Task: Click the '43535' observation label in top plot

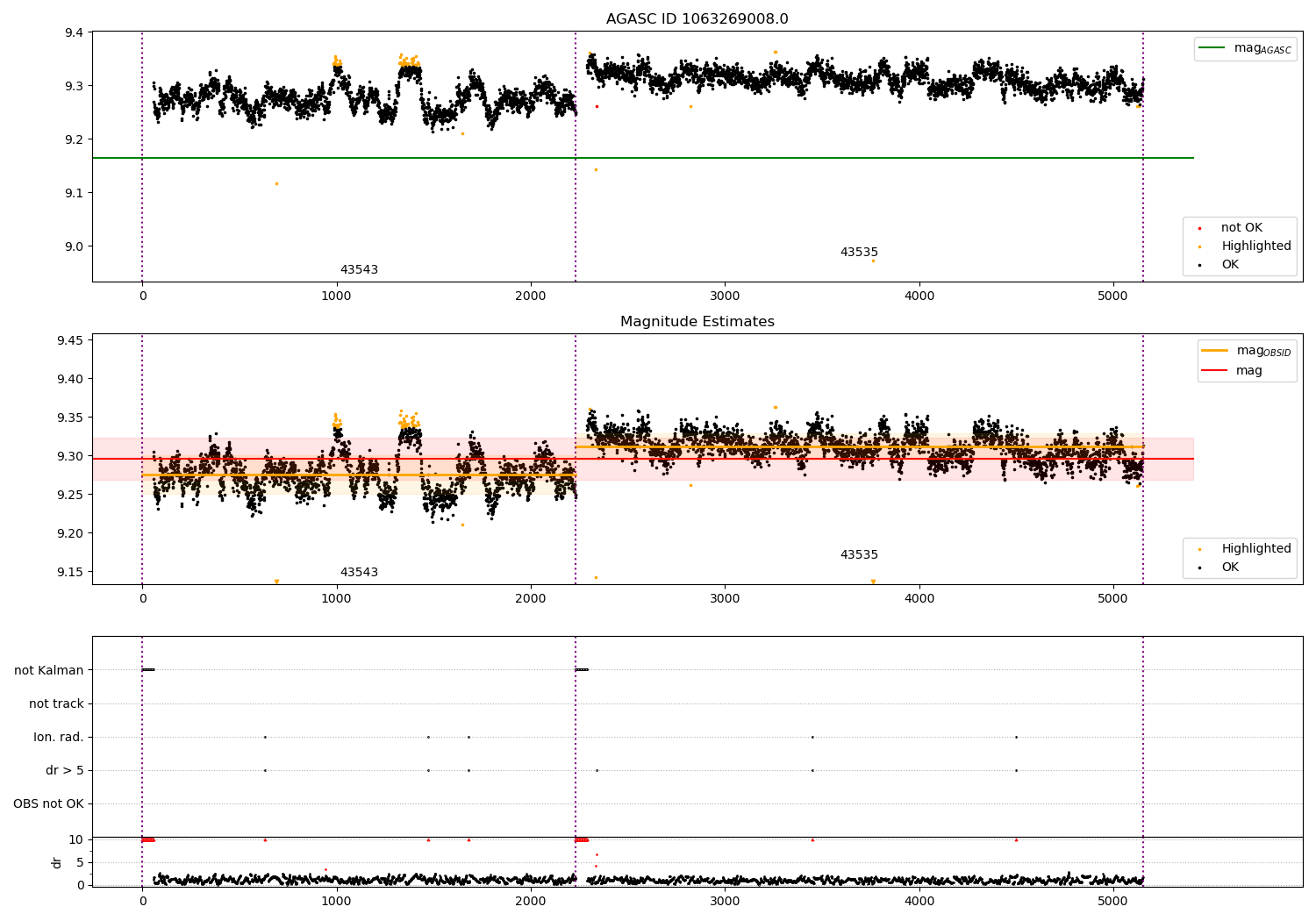Action: [x=859, y=253]
